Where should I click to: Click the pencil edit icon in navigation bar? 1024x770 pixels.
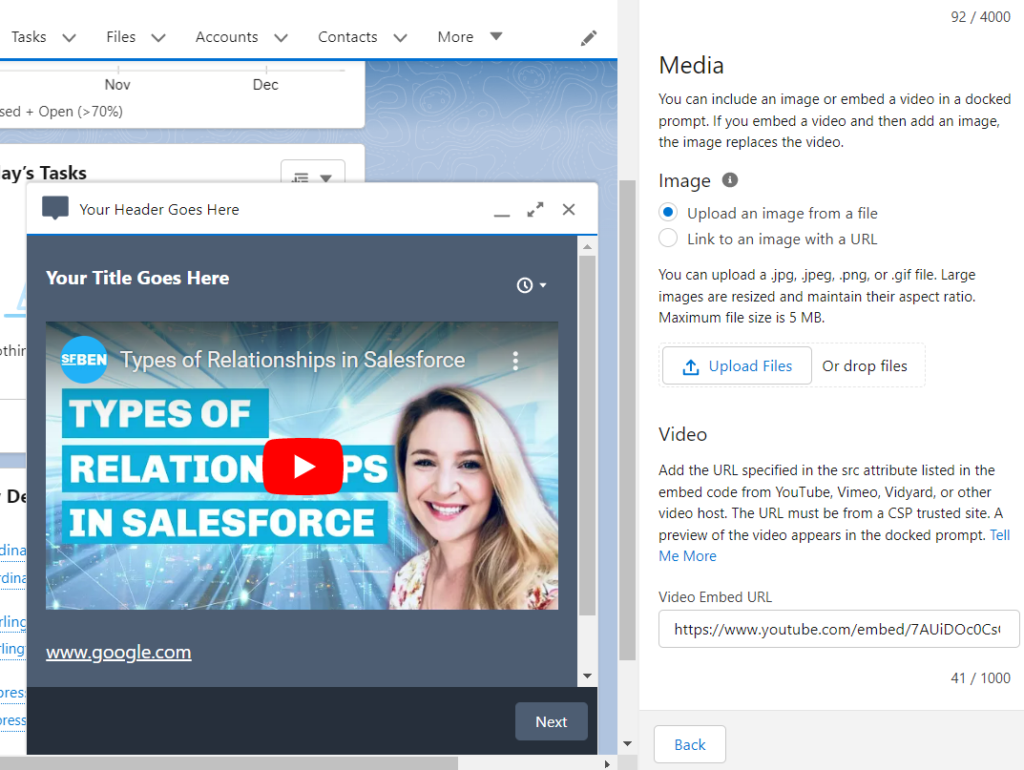point(589,38)
